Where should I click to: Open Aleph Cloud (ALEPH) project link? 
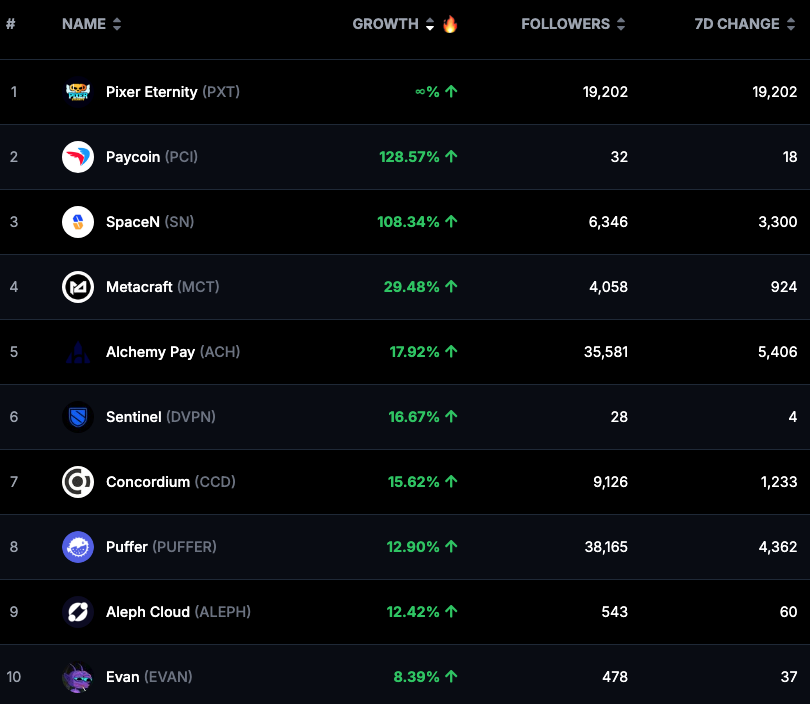point(178,613)
